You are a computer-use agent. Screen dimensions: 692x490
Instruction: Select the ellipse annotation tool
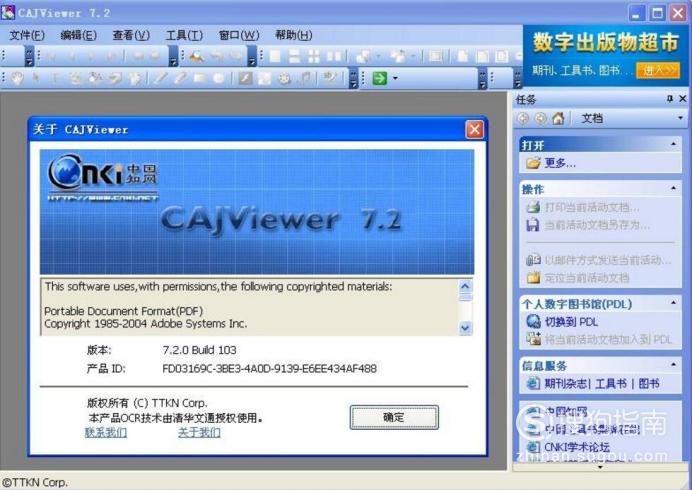click(x=218, y=78)
